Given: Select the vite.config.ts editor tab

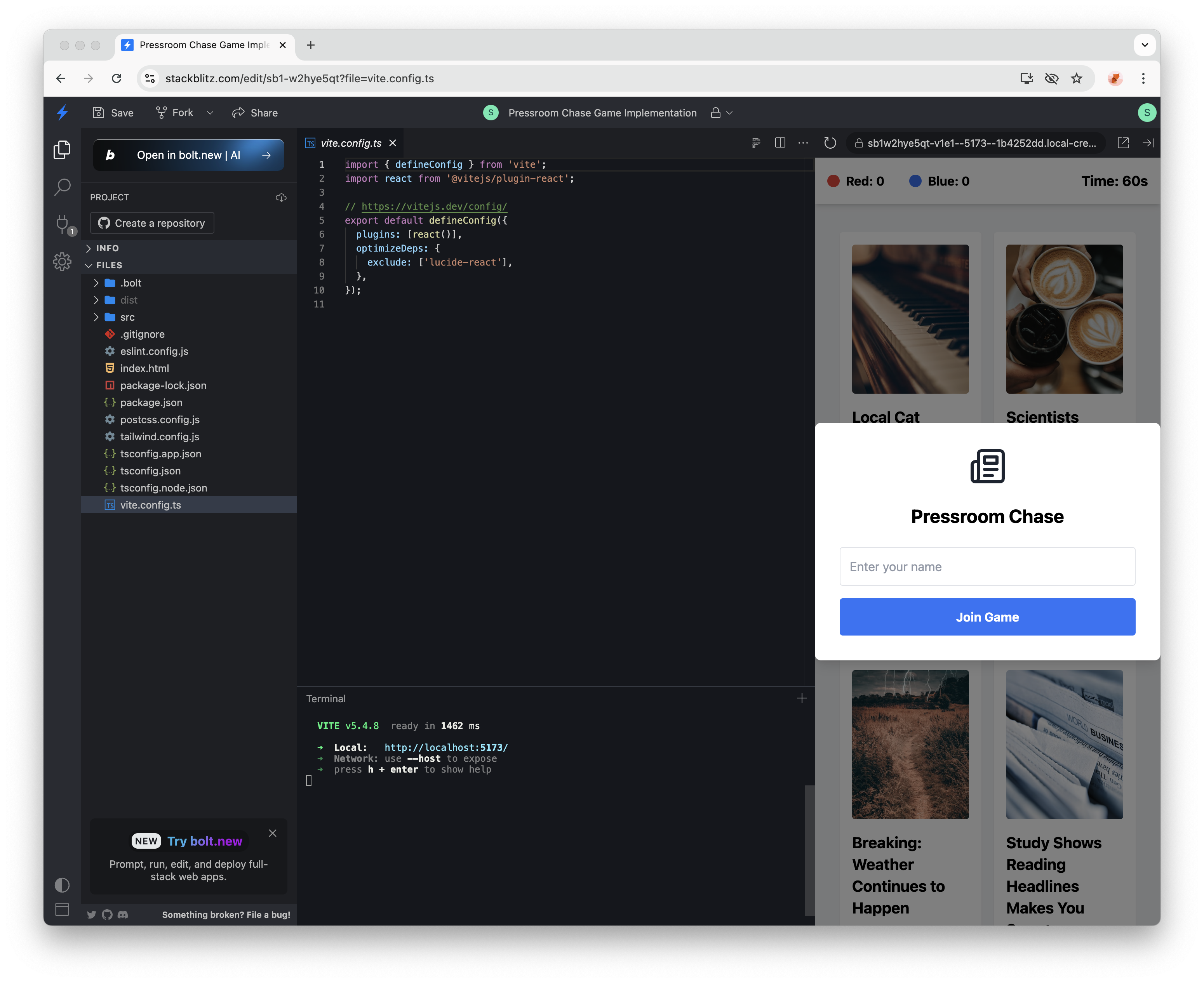Looking at the screenshot, I should coord(351,143).
